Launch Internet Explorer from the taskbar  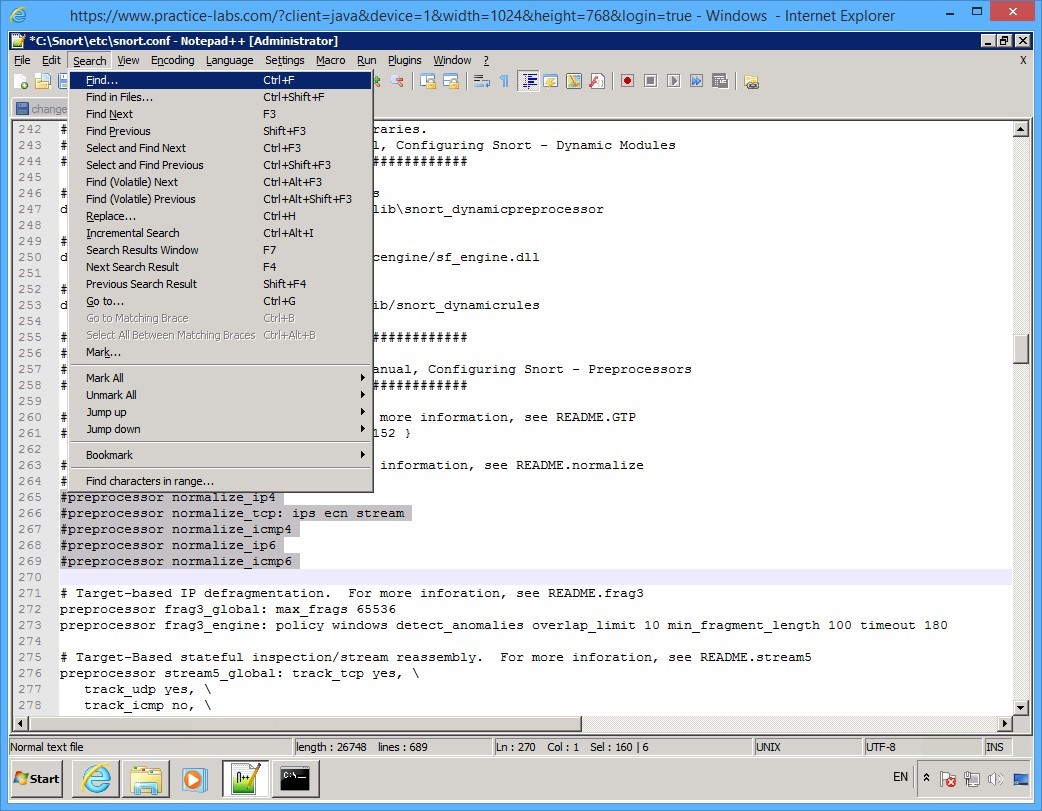coord(95,779)
